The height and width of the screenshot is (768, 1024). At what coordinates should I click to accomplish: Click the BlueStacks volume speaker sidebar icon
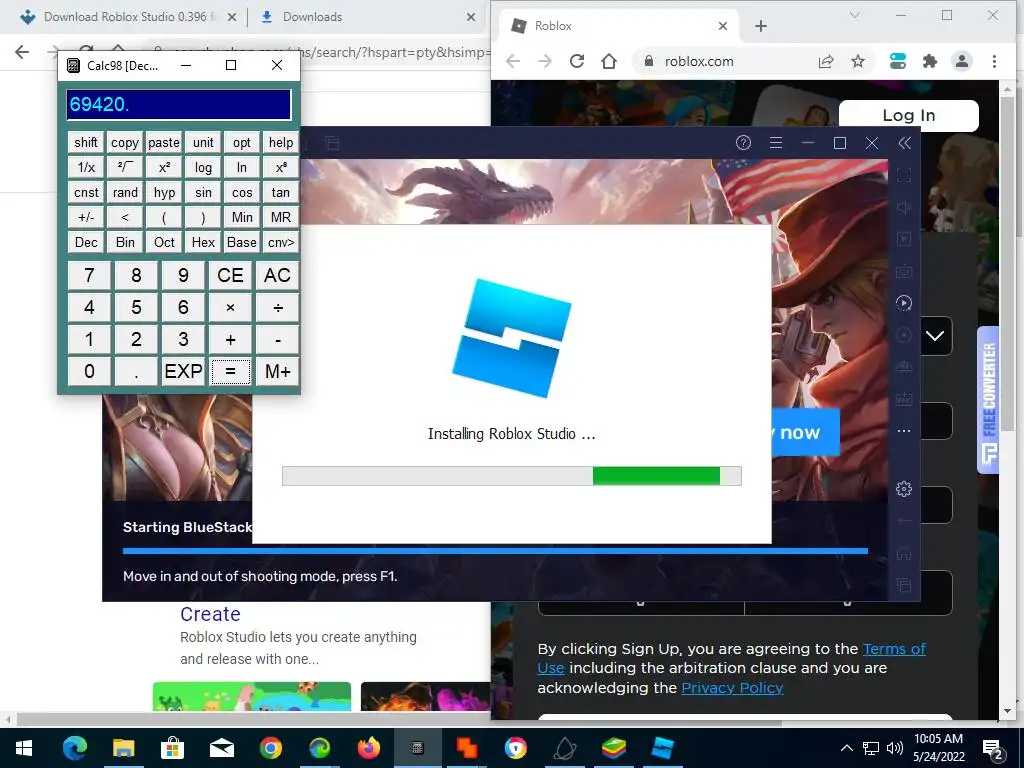904,207
